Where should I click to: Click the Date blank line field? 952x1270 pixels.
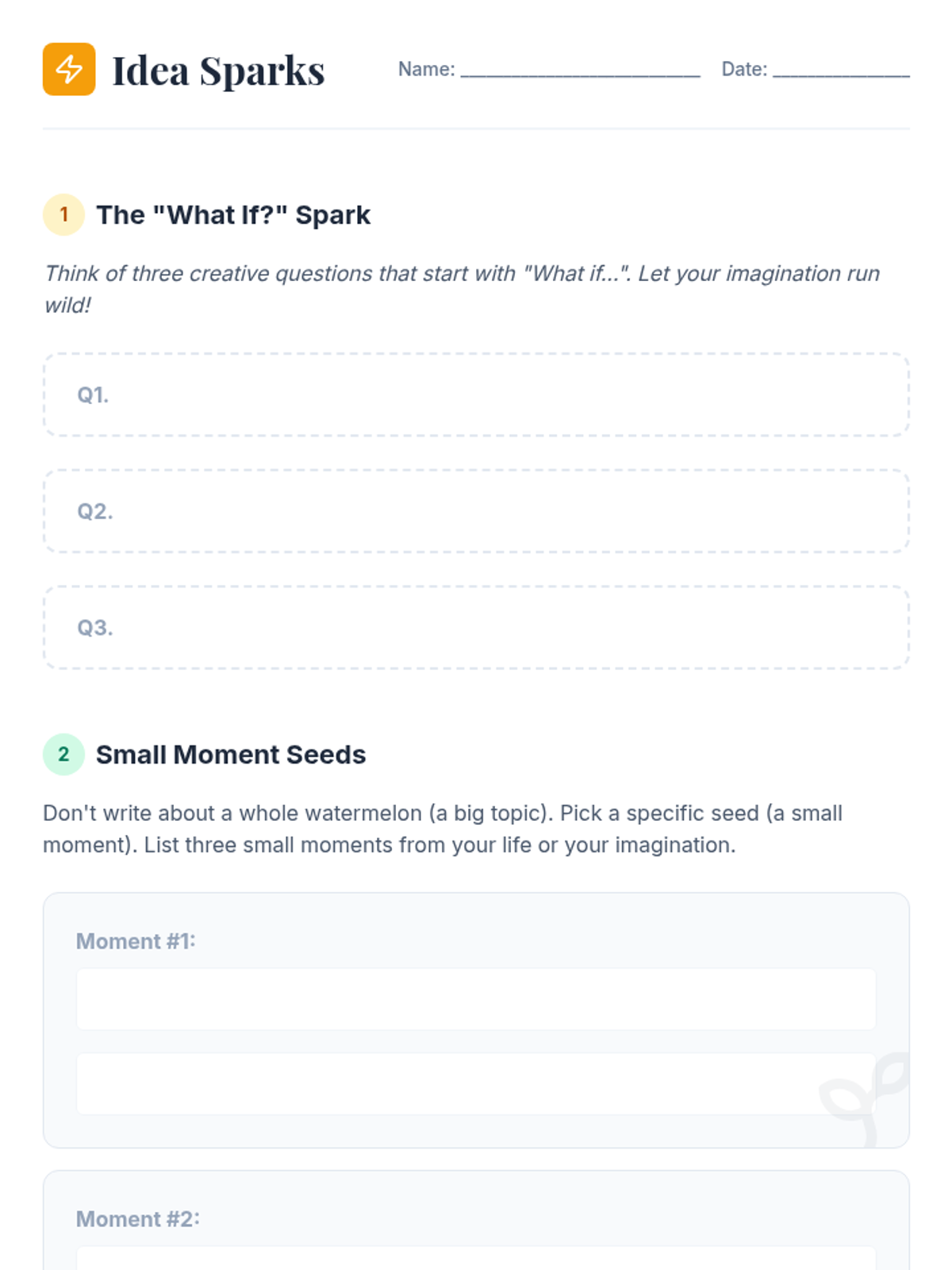click(x=841, y=70)
